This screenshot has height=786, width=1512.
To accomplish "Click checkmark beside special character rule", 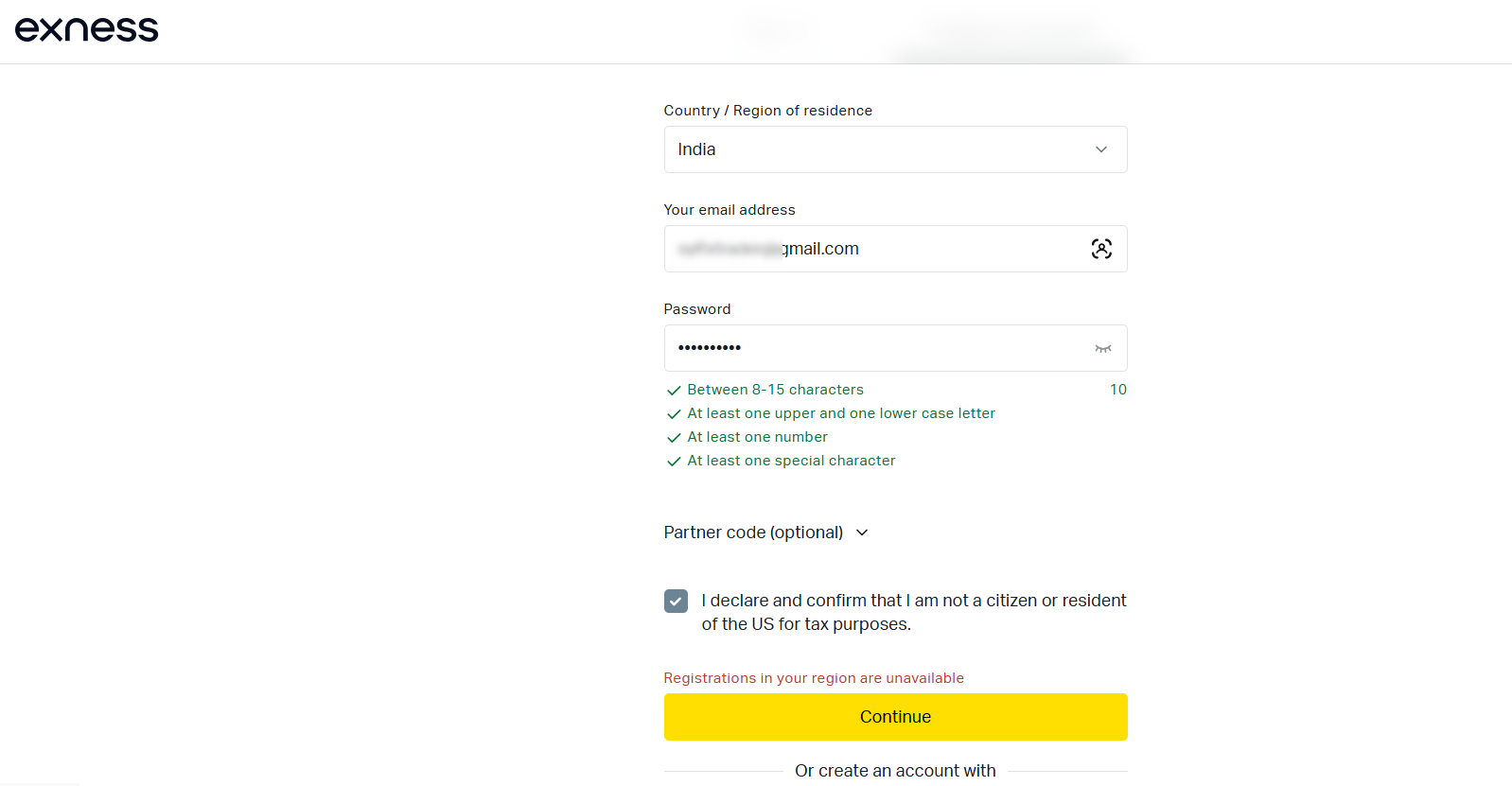I will click(674, 462).
